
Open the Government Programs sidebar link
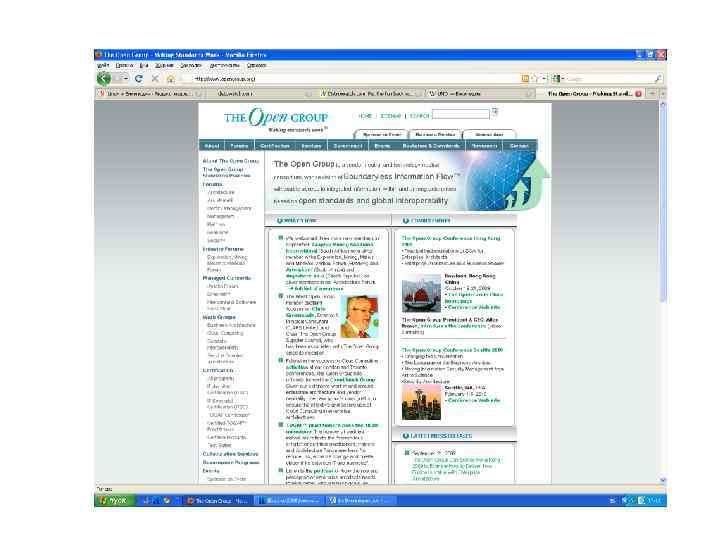[231, 463]
